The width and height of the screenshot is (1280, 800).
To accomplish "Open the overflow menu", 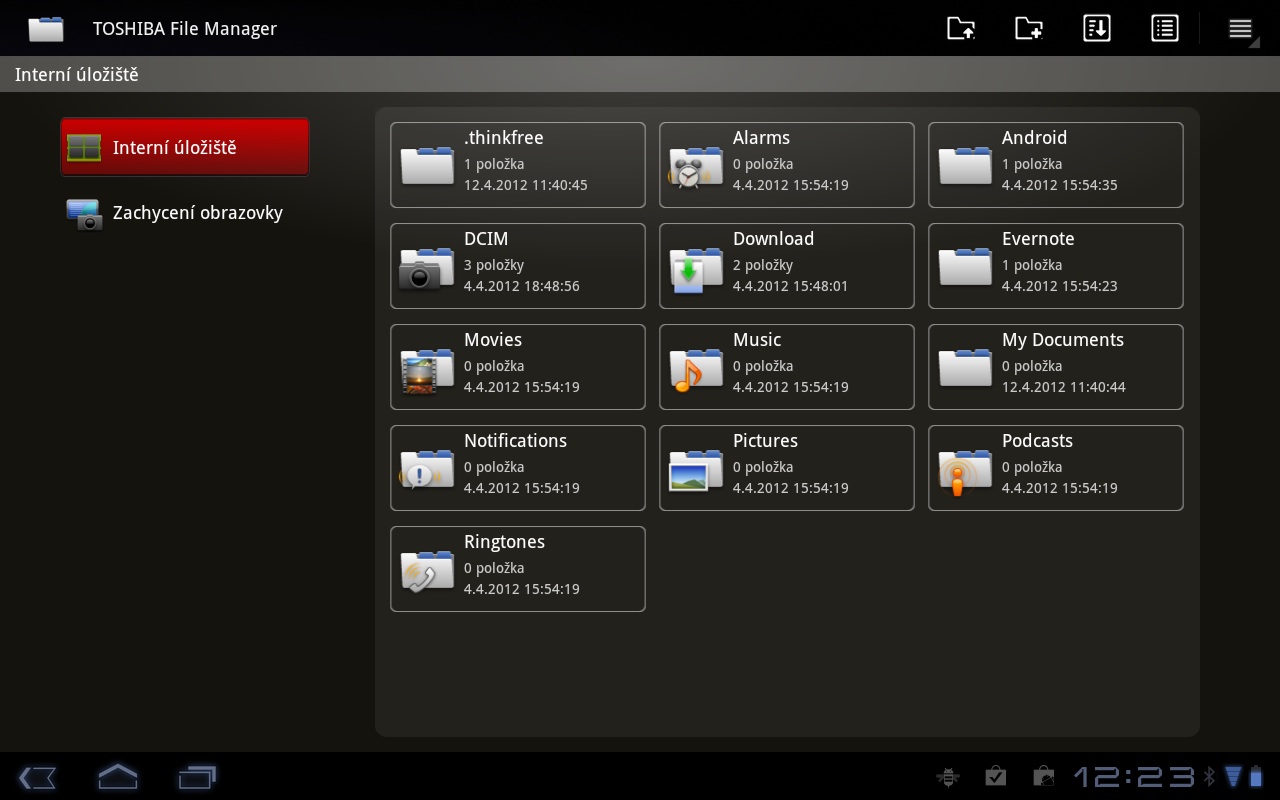I will pos(1241,29).
